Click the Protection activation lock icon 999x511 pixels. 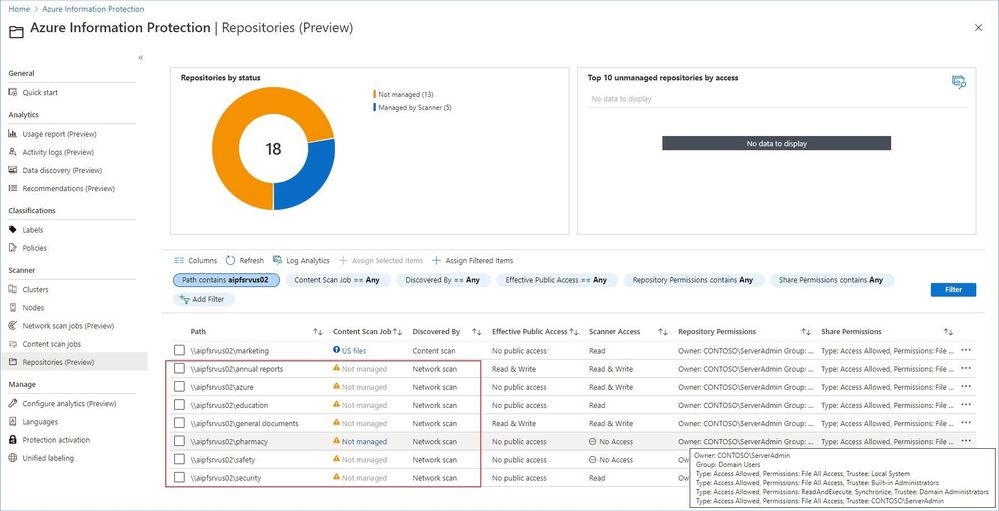(13, 440)
